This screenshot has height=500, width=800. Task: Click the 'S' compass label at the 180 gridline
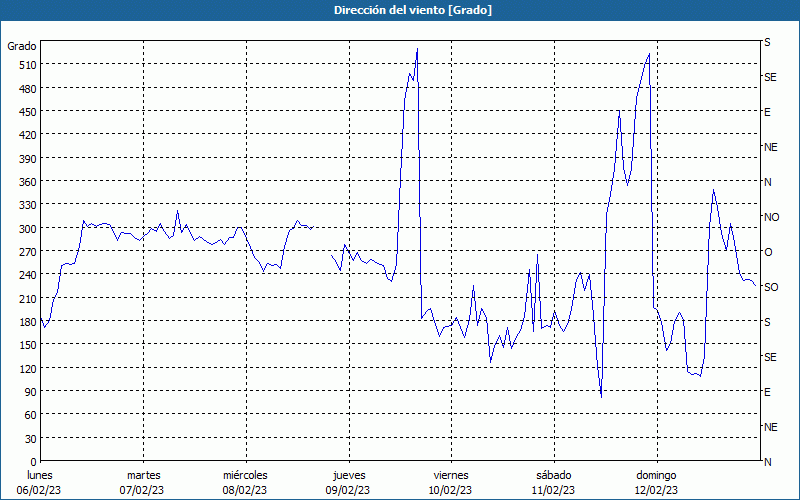click(767, 322)
